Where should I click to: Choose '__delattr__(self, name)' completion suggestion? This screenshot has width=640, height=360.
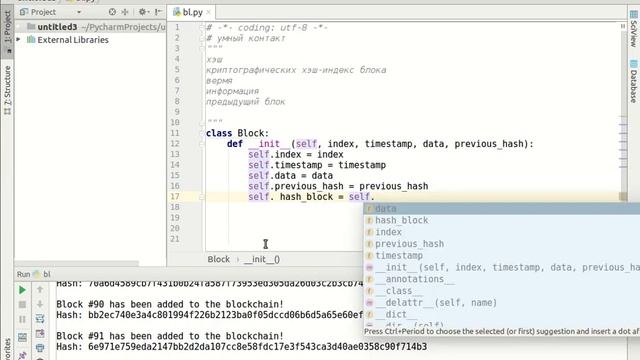click(x=502, y=303)
